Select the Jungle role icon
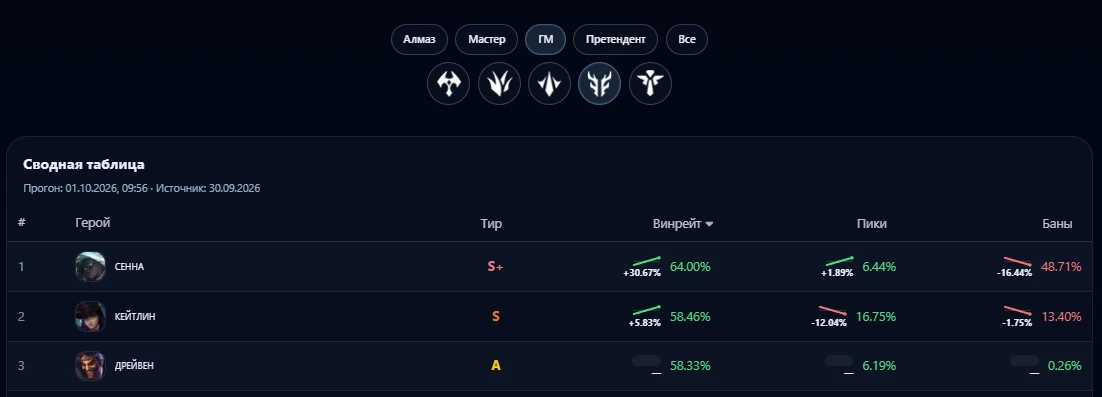 [499, 84]
